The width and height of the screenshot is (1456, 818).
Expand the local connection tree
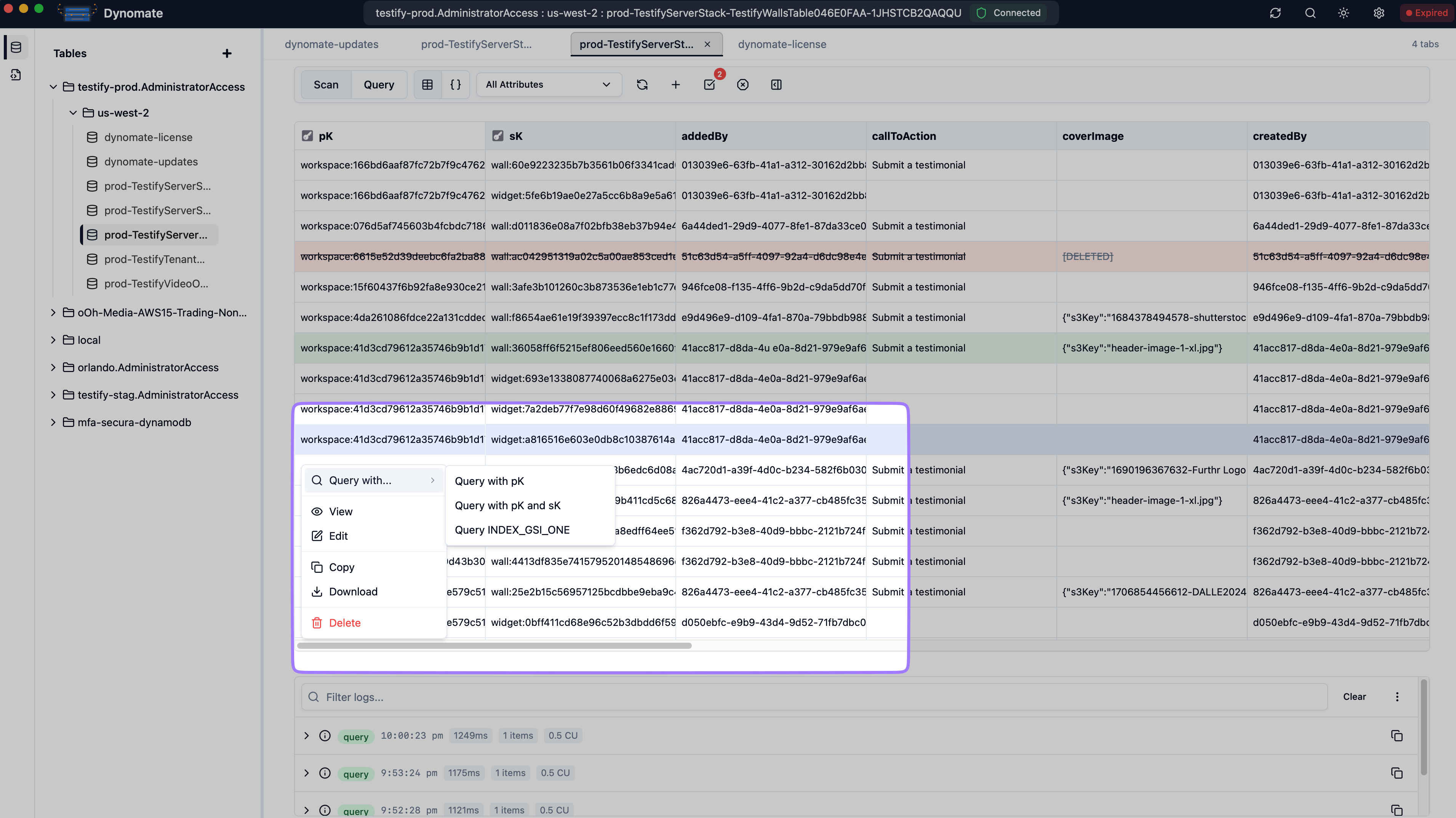click(x=53, y=339)
